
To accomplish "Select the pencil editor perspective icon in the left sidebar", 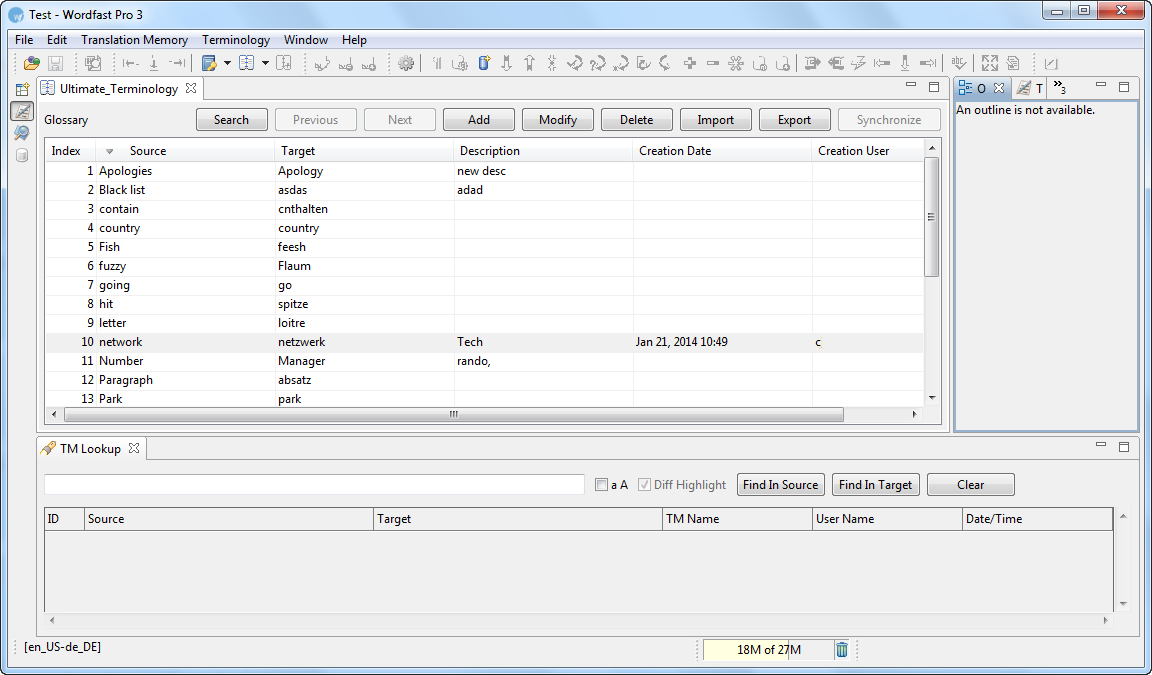I will tap(22, 111).
